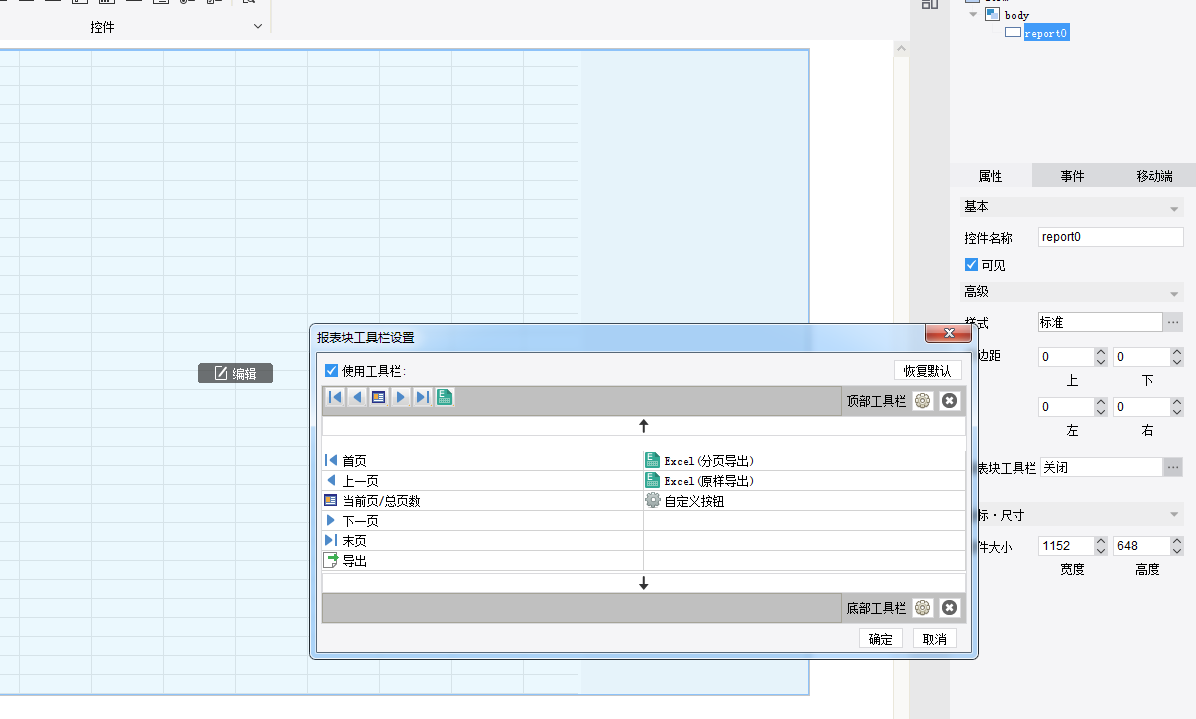The height and width of the screenshot is (719, 1196).
Task: Click the up arrow to add to top toolbar
Action: coord(644,426)
